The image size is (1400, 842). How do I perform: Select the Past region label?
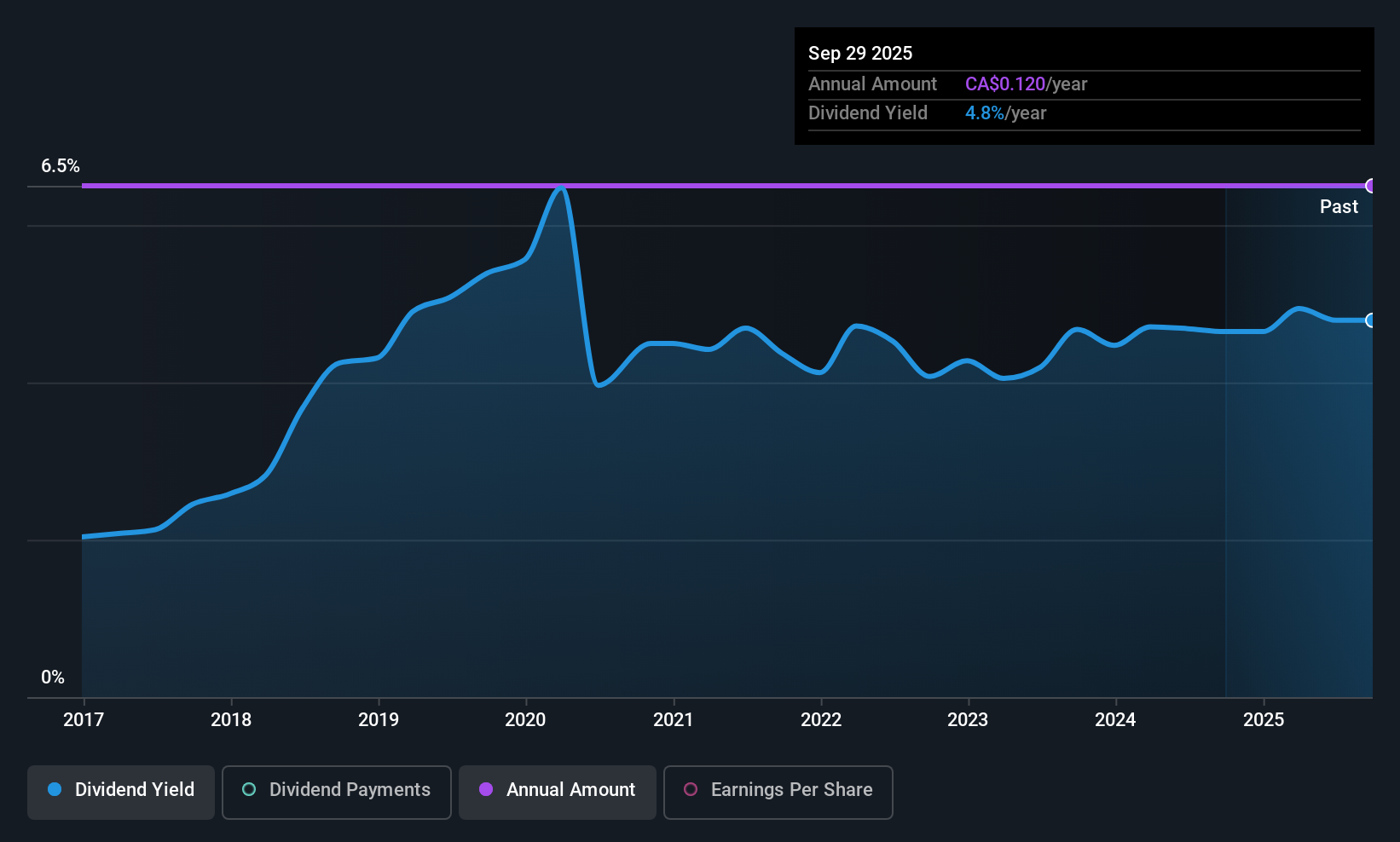point(1339,206)
